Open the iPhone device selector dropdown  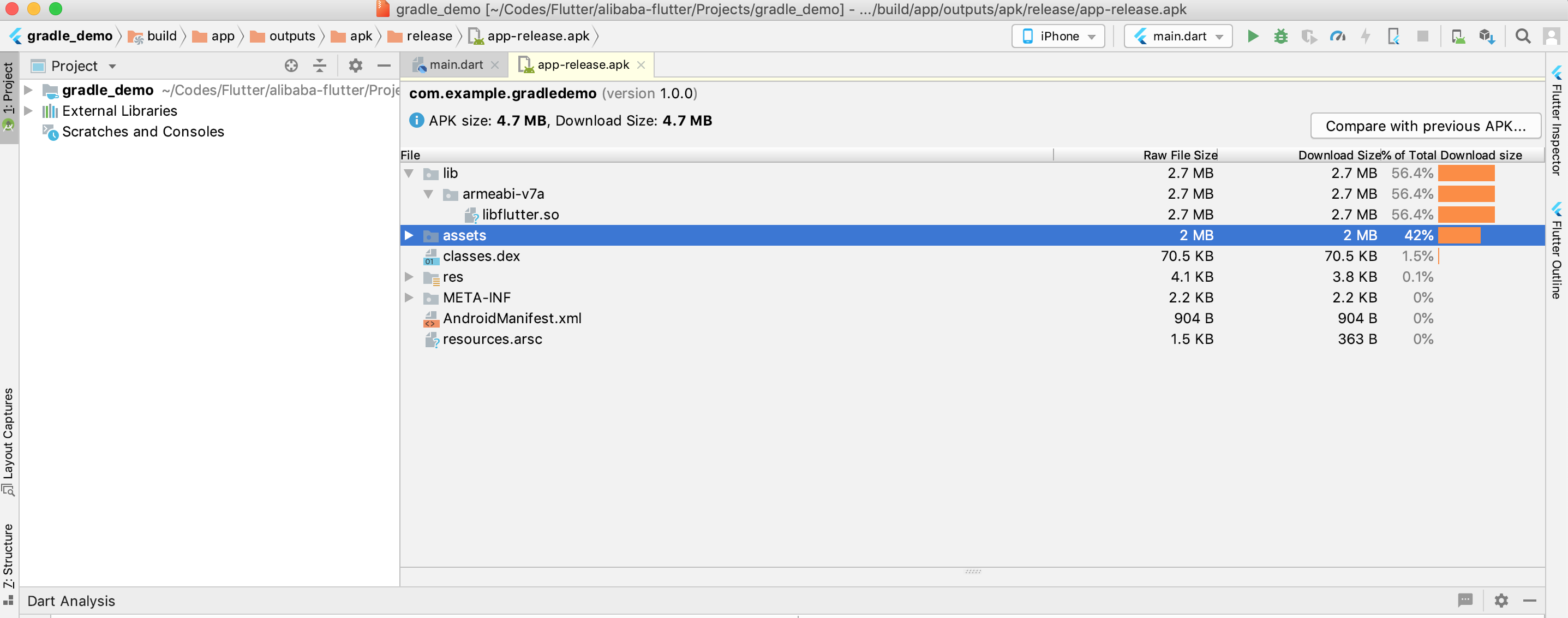click(x=1057, y=36)
